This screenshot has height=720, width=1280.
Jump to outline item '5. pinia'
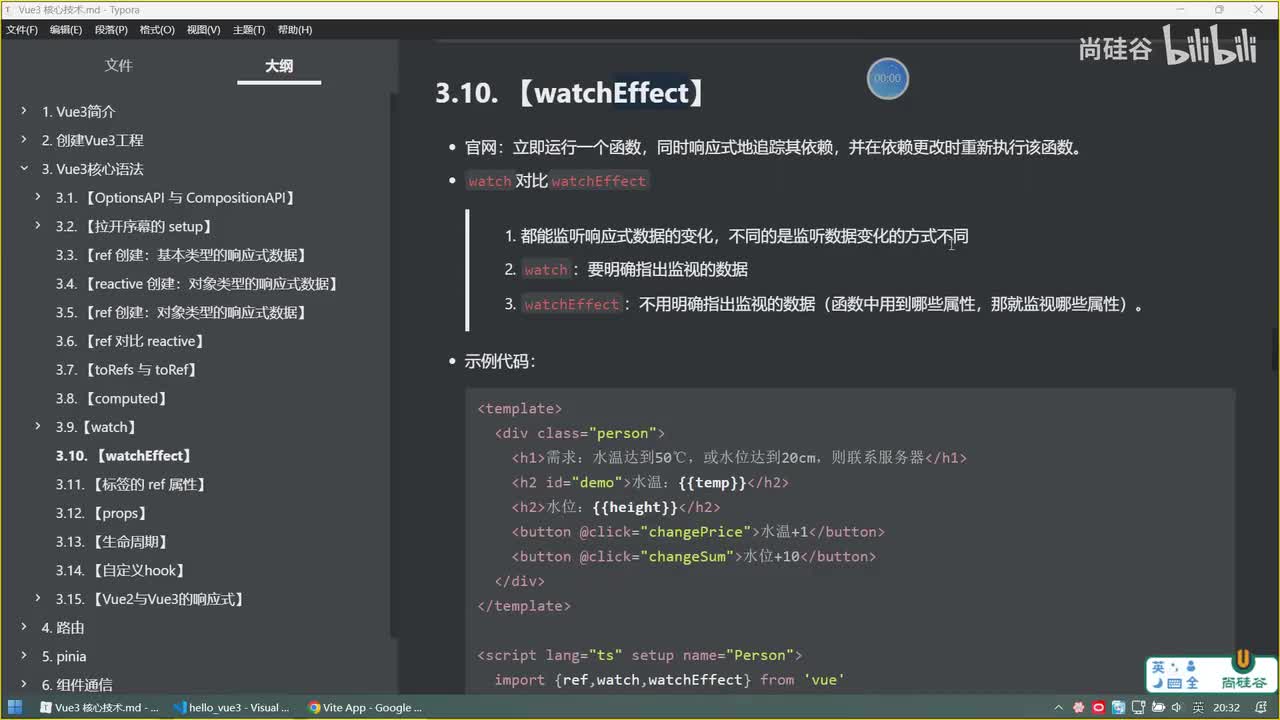click(64, 656)
